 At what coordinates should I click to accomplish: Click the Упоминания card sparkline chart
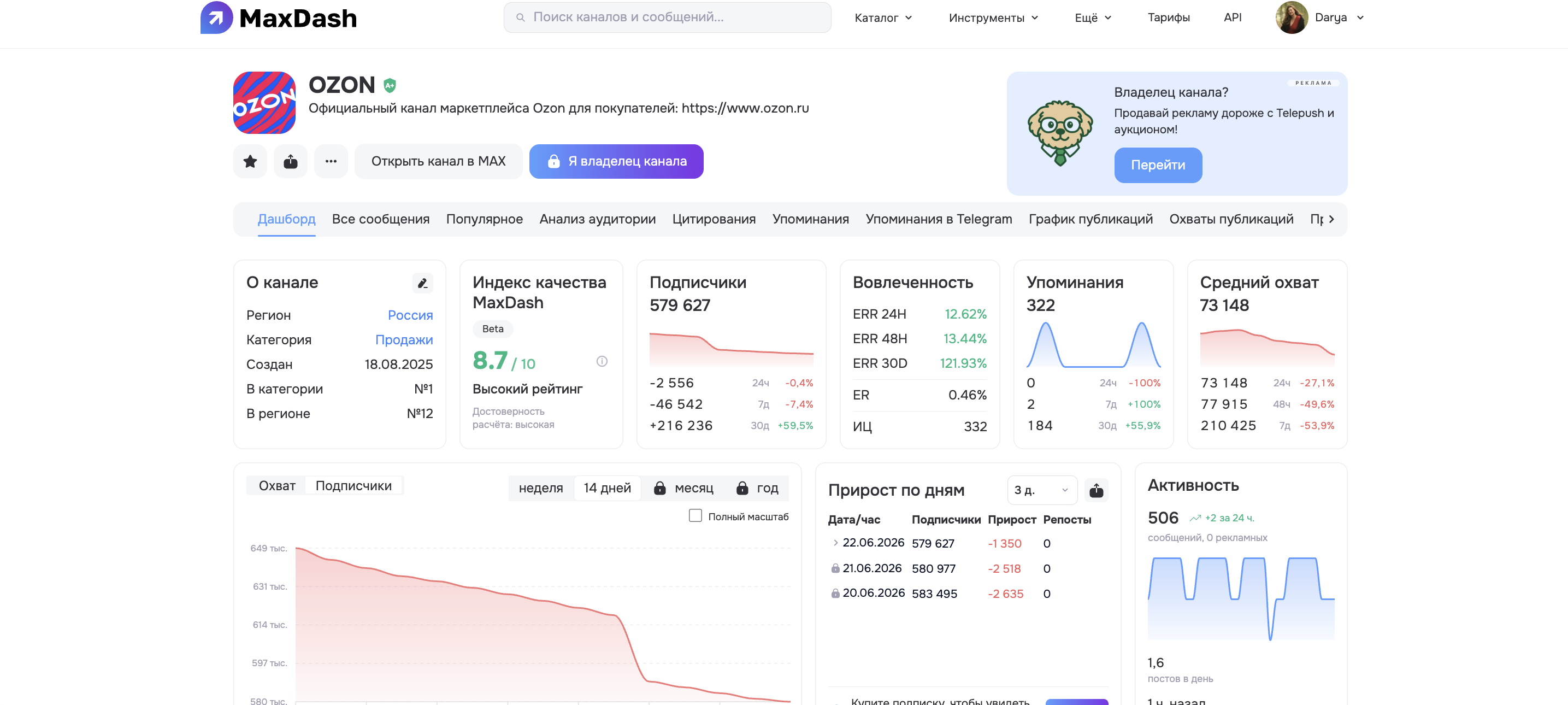click(1093, 345)
